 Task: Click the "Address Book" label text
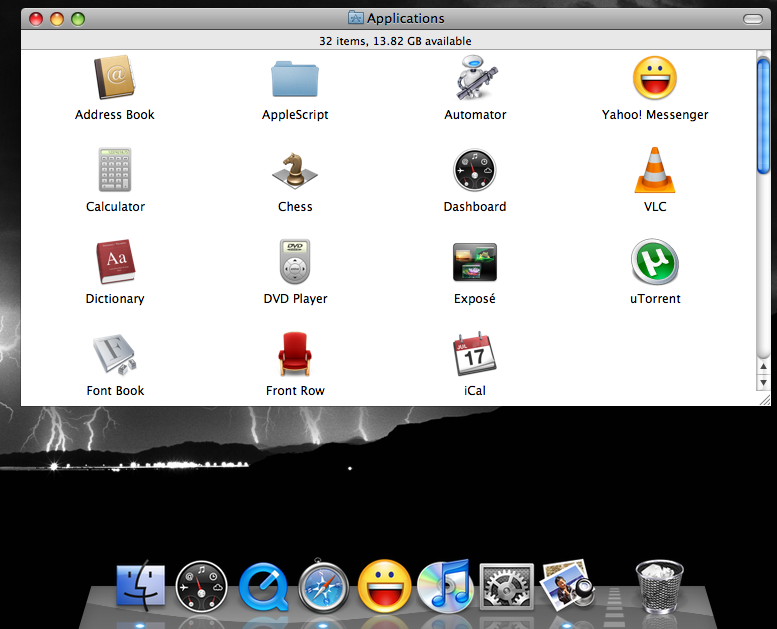114,114
